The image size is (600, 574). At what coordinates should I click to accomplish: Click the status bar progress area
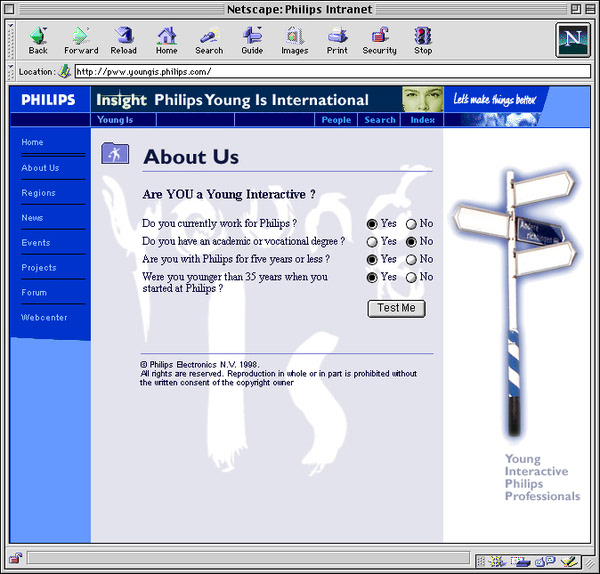click(248, 558)
